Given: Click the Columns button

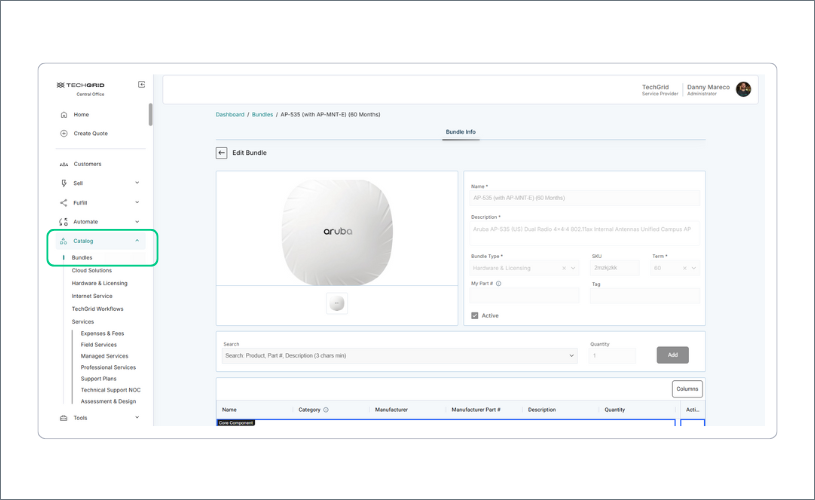Looking at the screenshot, I should [x=687, y=389].
